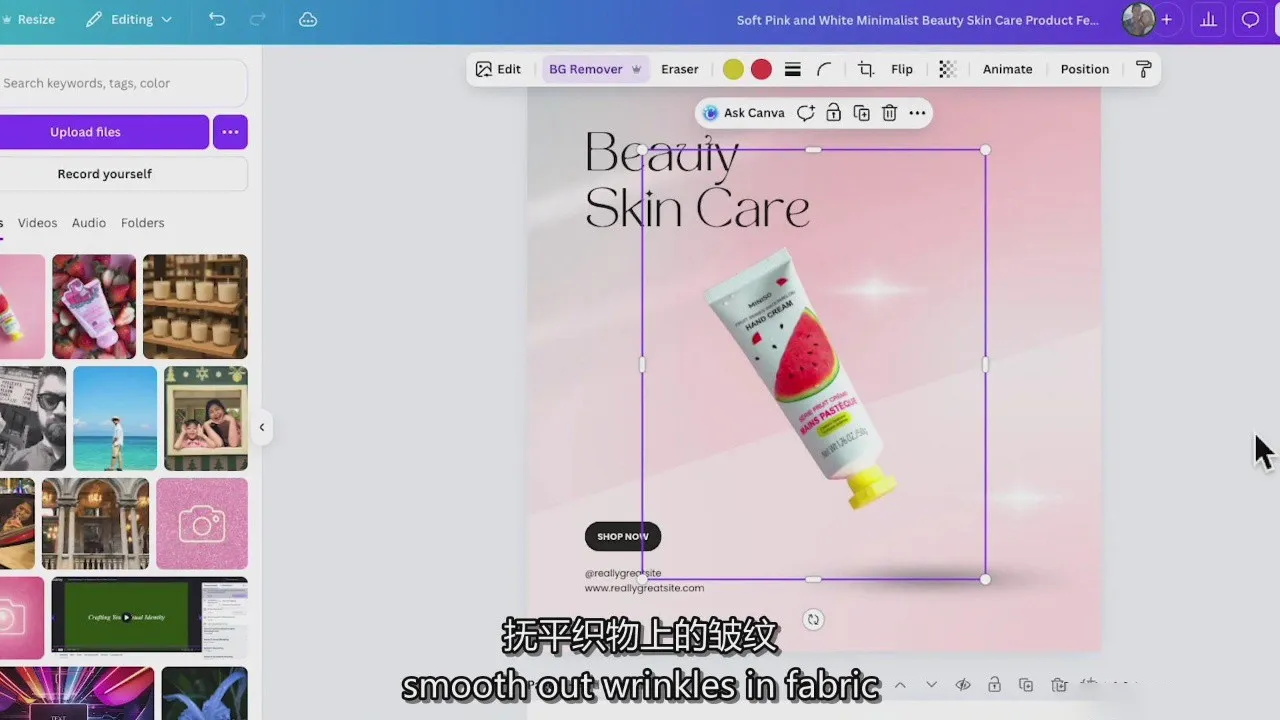The width and height of the screenshot is (1280, 720).
Task: Duplicate the selected image via floating toolbar
Action: click(861, 113)
